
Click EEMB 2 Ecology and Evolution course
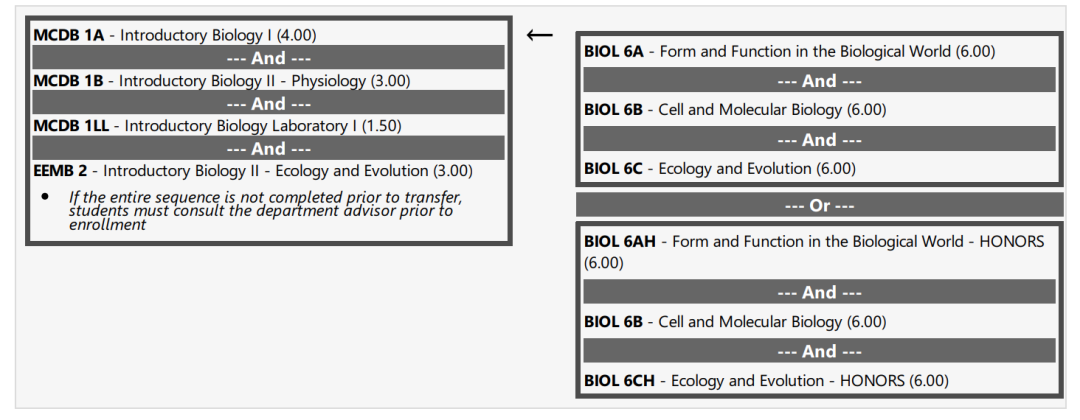(x=253, y=171)
